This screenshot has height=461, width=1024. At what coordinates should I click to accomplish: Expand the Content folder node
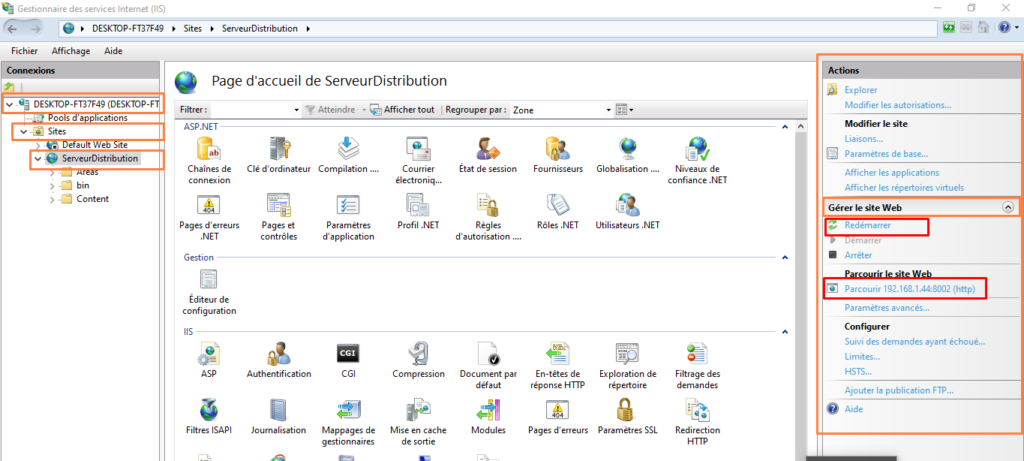(x=52, y=200)
